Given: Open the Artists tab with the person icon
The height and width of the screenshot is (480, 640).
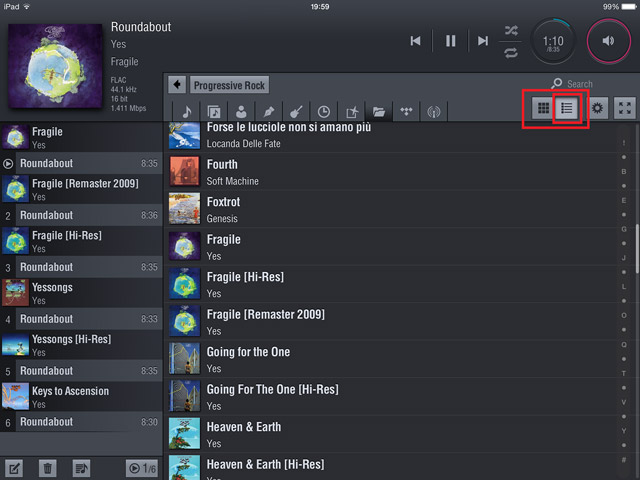Looking at the screenshot, I should (x=241, y=111).
